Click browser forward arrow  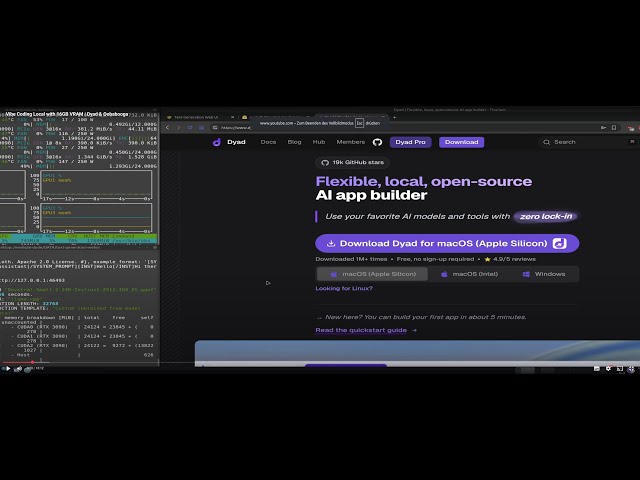178,128
